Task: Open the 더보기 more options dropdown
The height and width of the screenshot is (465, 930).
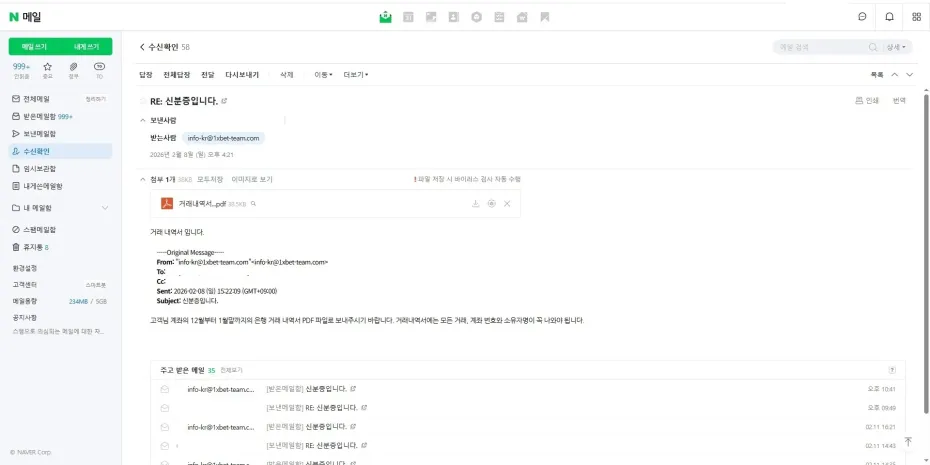Action: [x=356, y=75]
